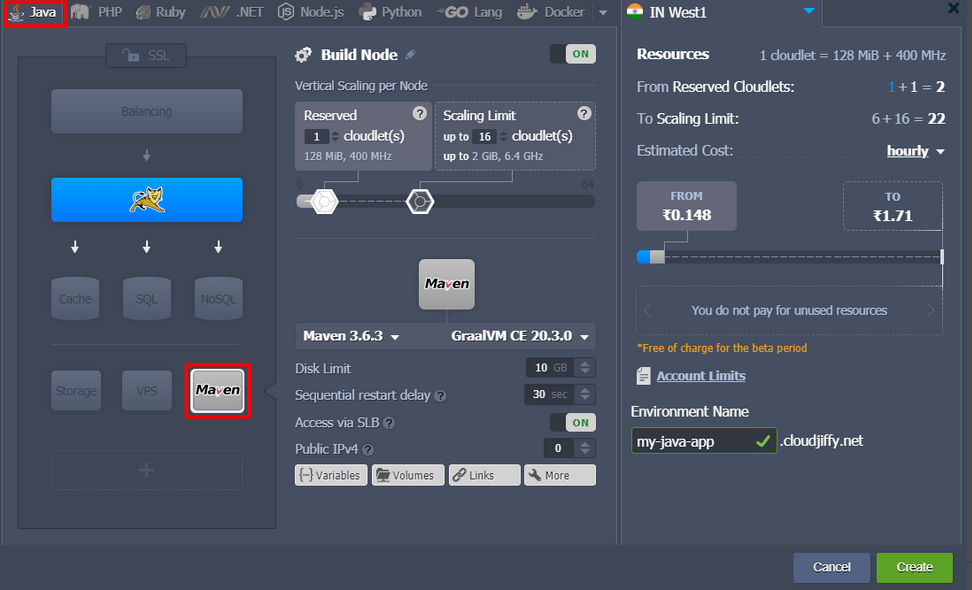Image resolution: width=972 pixels, height=590 pixels.
Task: Open the PHP language tab
Action: click(x=97, y=12)
